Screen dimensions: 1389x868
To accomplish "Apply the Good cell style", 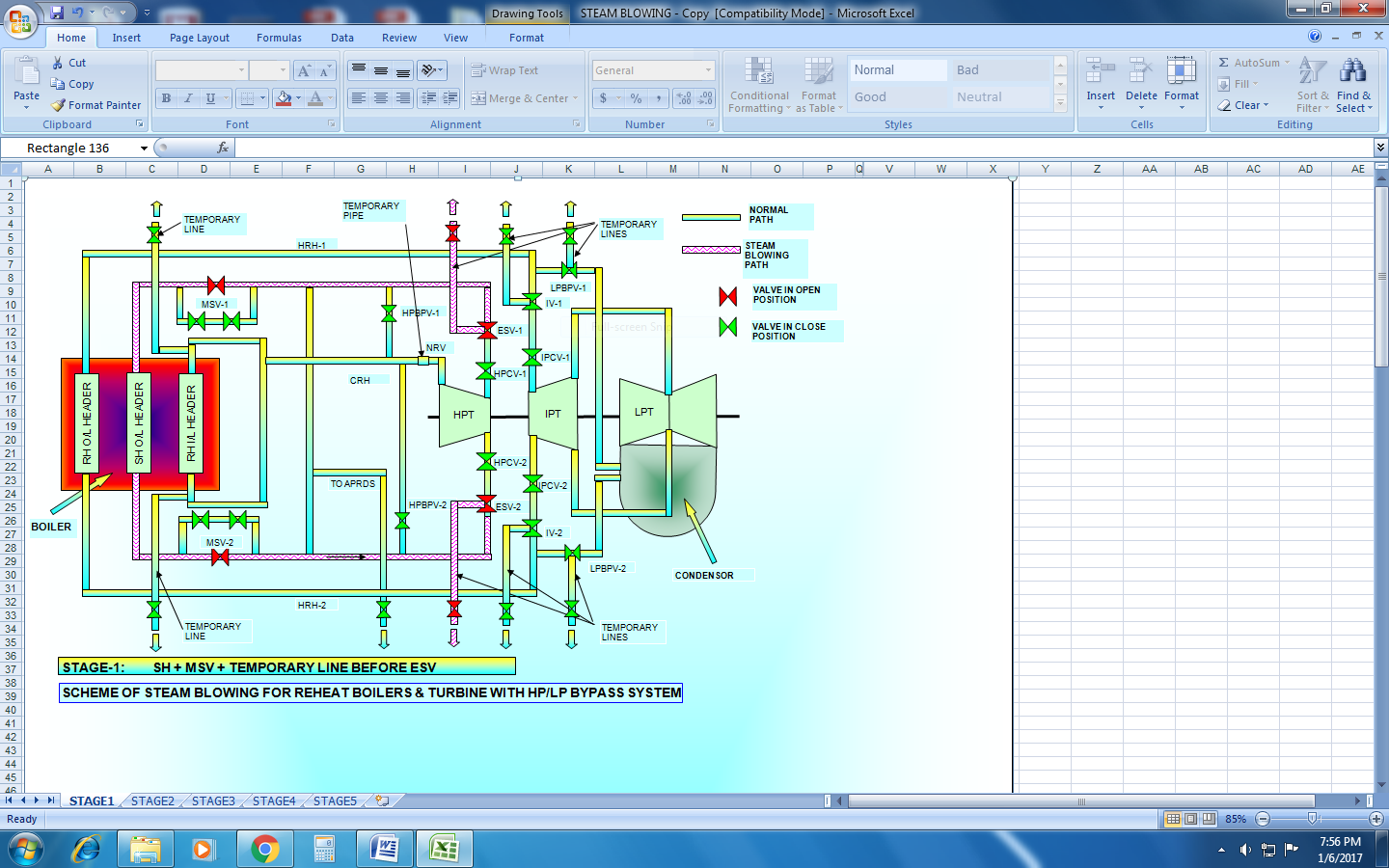I will [x=897, y=97].
